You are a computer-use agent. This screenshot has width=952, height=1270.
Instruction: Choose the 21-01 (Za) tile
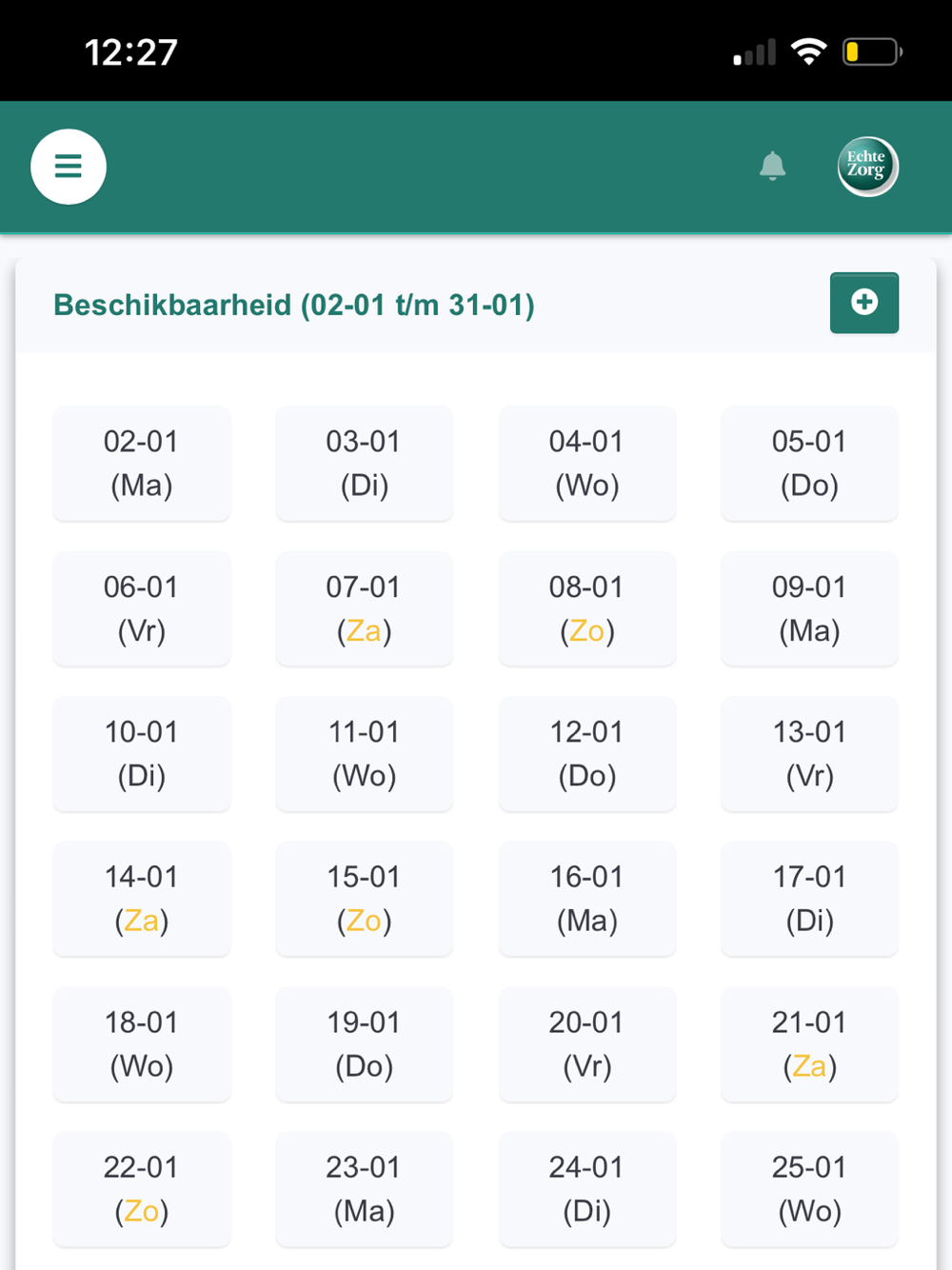point(809,1044)
